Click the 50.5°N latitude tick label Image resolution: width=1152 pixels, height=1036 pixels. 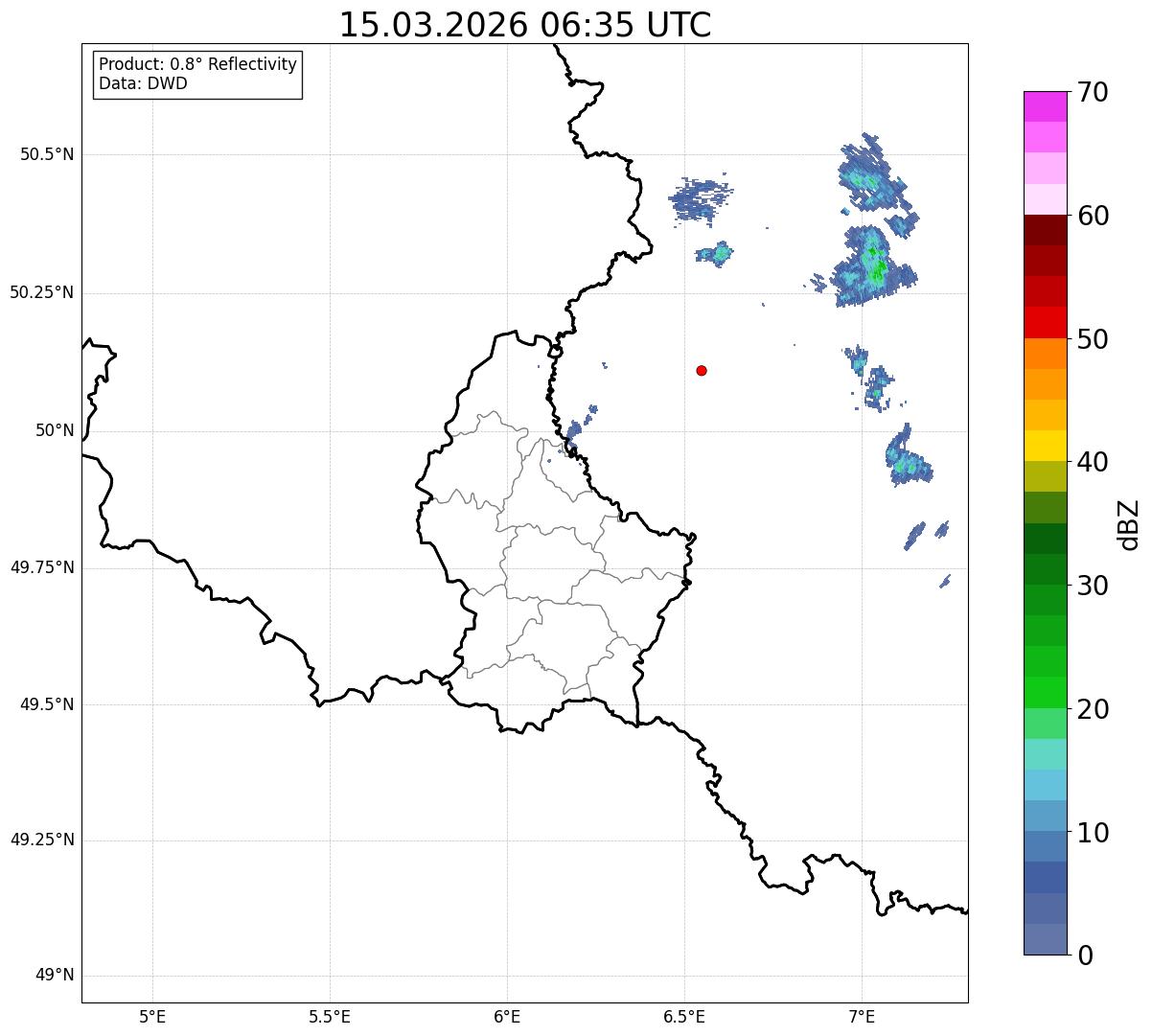pyautogui.click(x=48, y=154)
